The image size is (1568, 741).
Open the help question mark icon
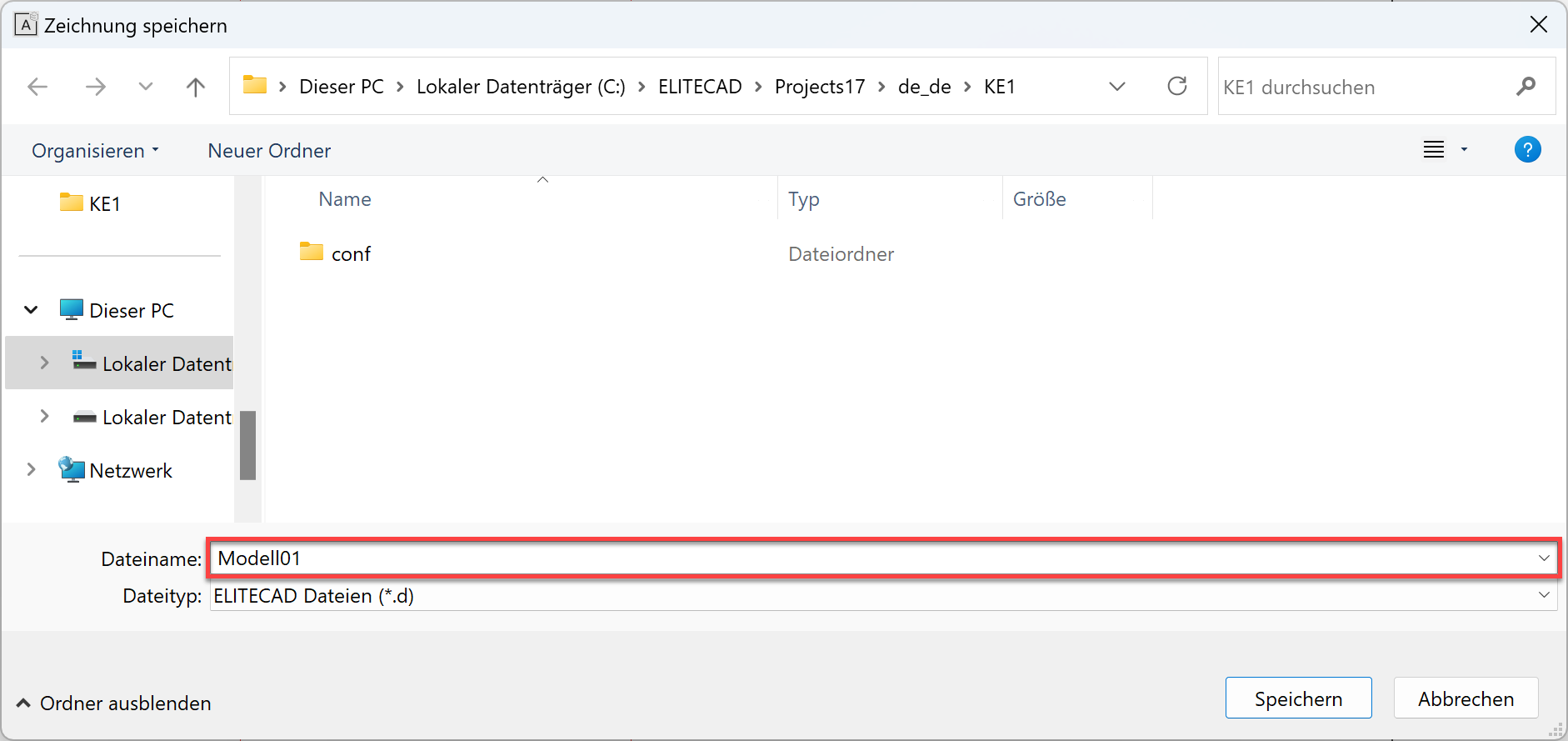click(x=1526, y=150)
